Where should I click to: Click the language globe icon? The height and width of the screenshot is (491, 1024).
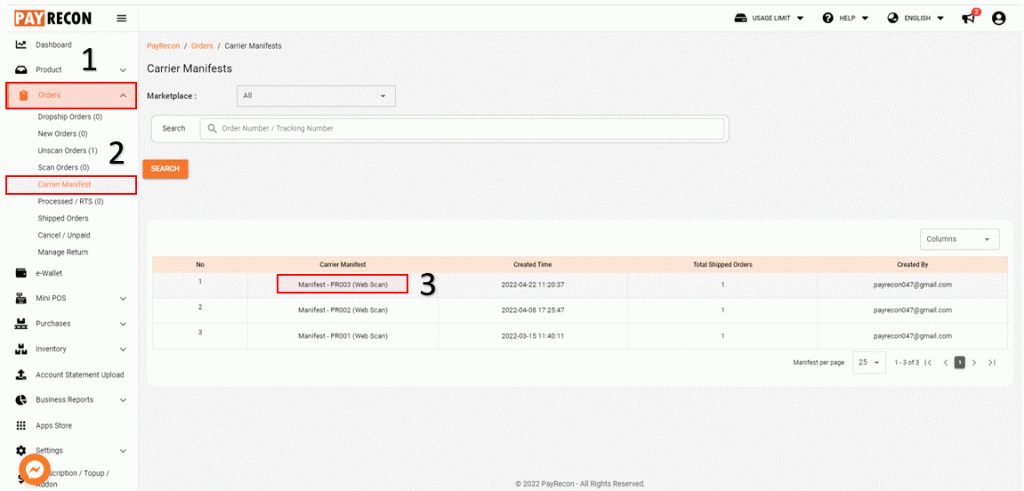(x=893, y=18)
